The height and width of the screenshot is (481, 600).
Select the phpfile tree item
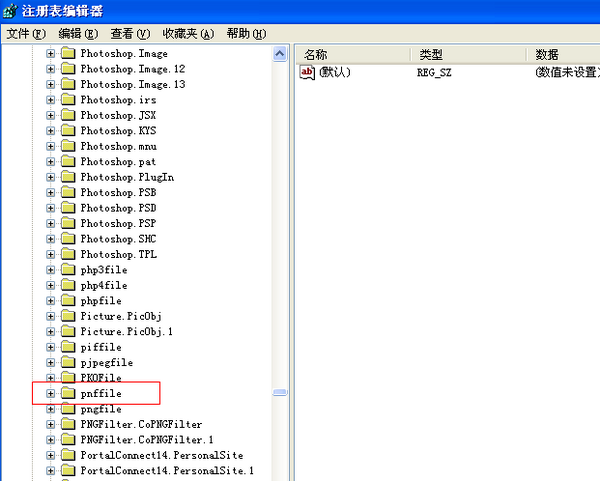tap(101, 301)
